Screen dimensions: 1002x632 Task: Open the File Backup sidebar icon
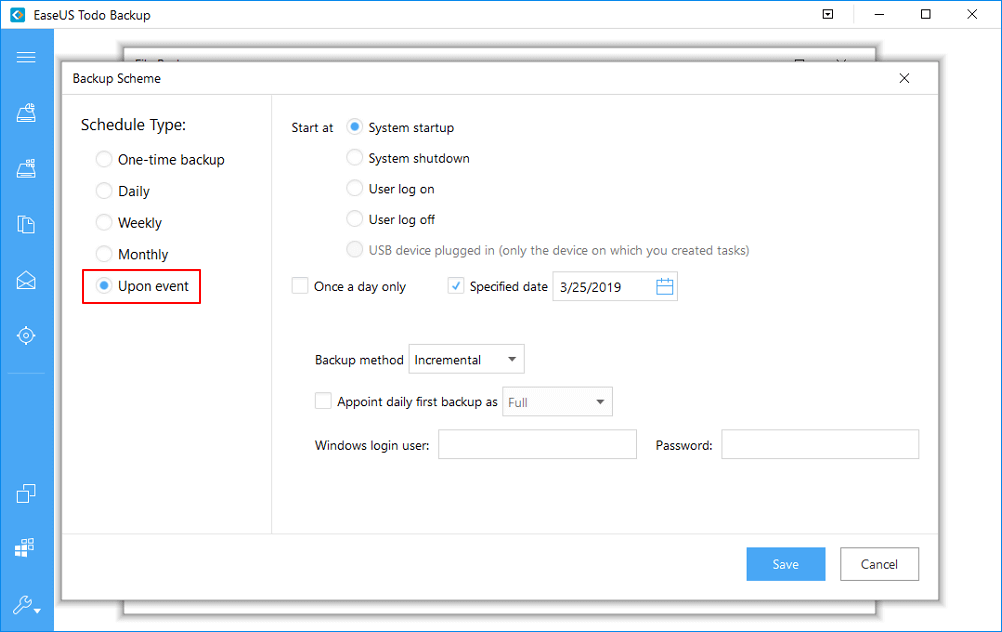(26, 224)
